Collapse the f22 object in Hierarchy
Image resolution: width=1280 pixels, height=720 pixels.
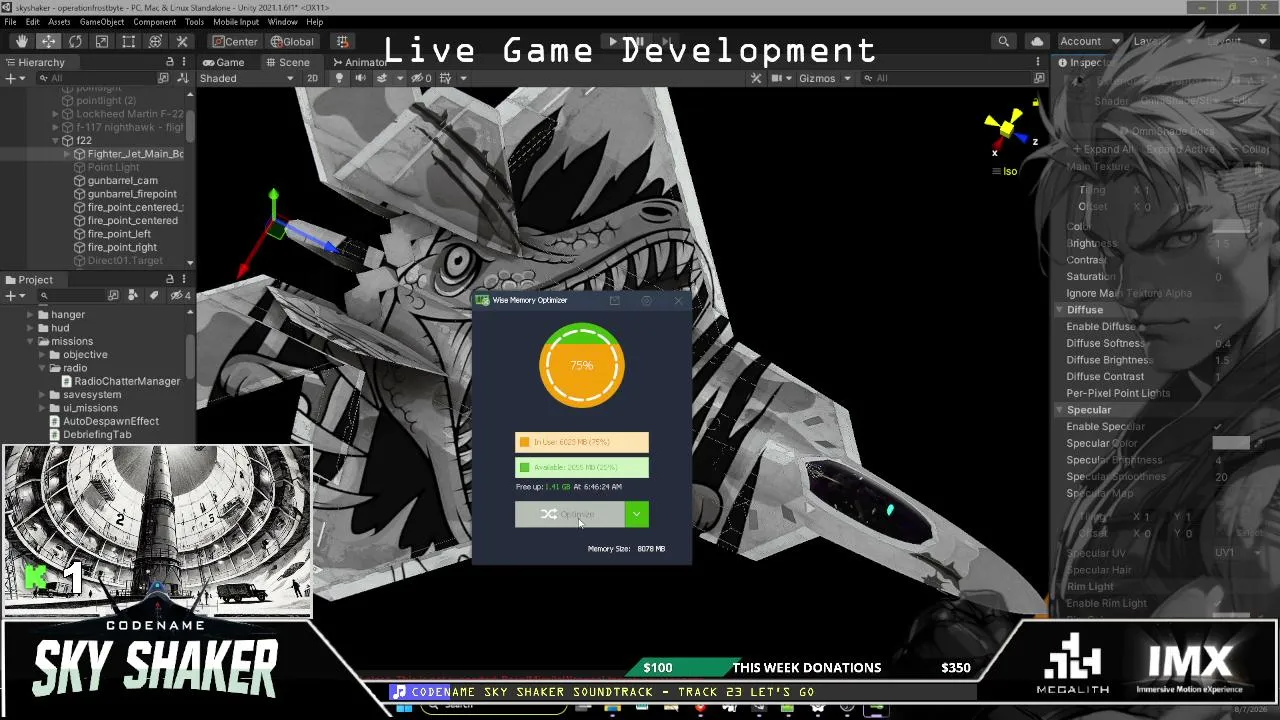57,141
